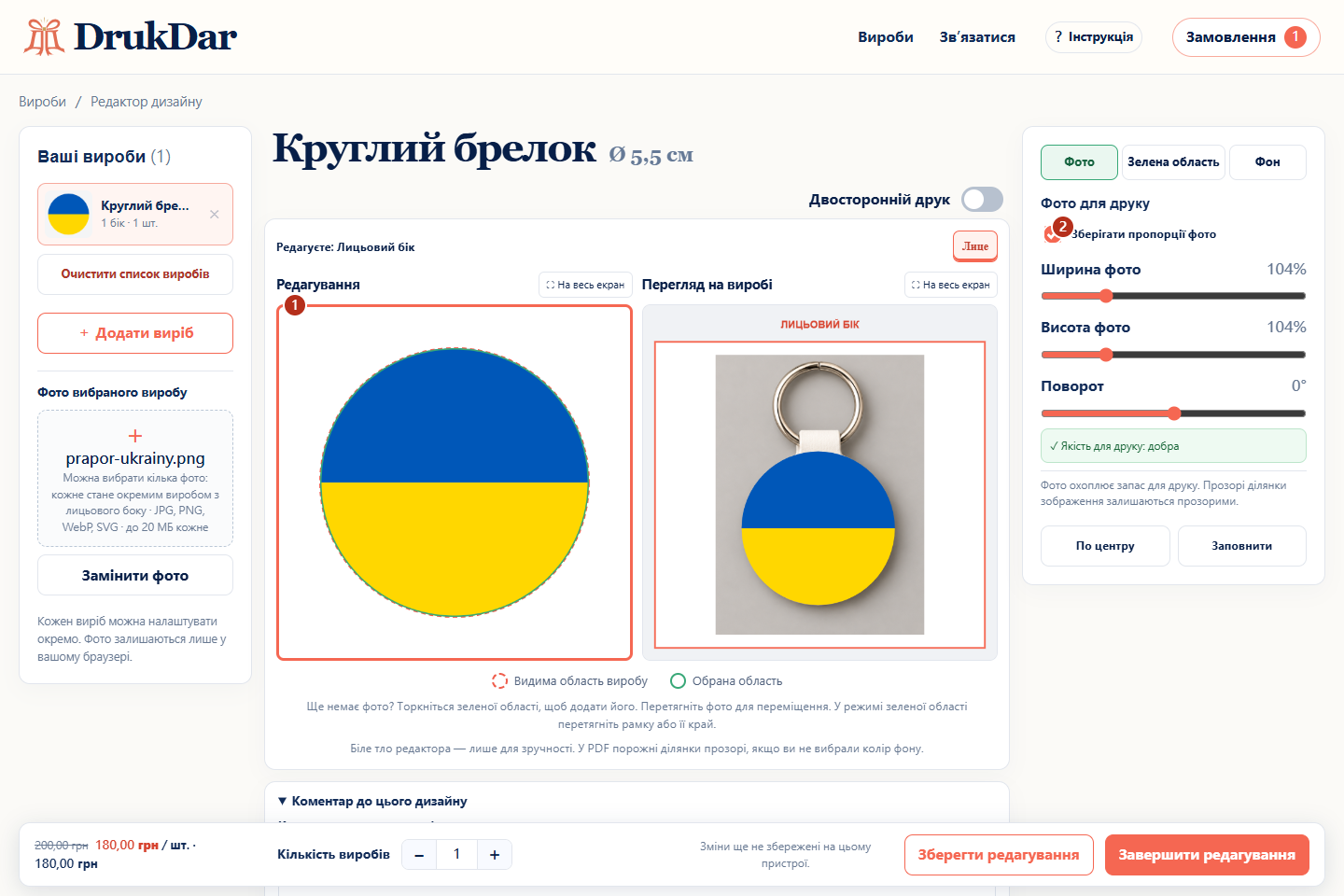Click the Висота фото slider handle
1344x896 pixels.
(x=1106, y=355)
